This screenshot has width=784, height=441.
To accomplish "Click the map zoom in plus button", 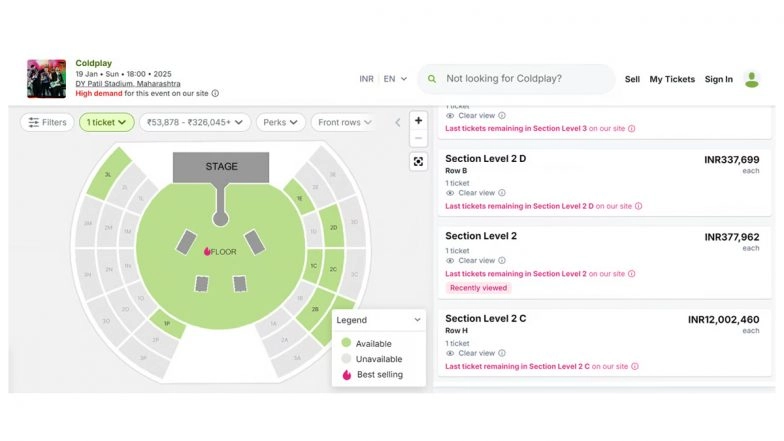I will (418, 121).
